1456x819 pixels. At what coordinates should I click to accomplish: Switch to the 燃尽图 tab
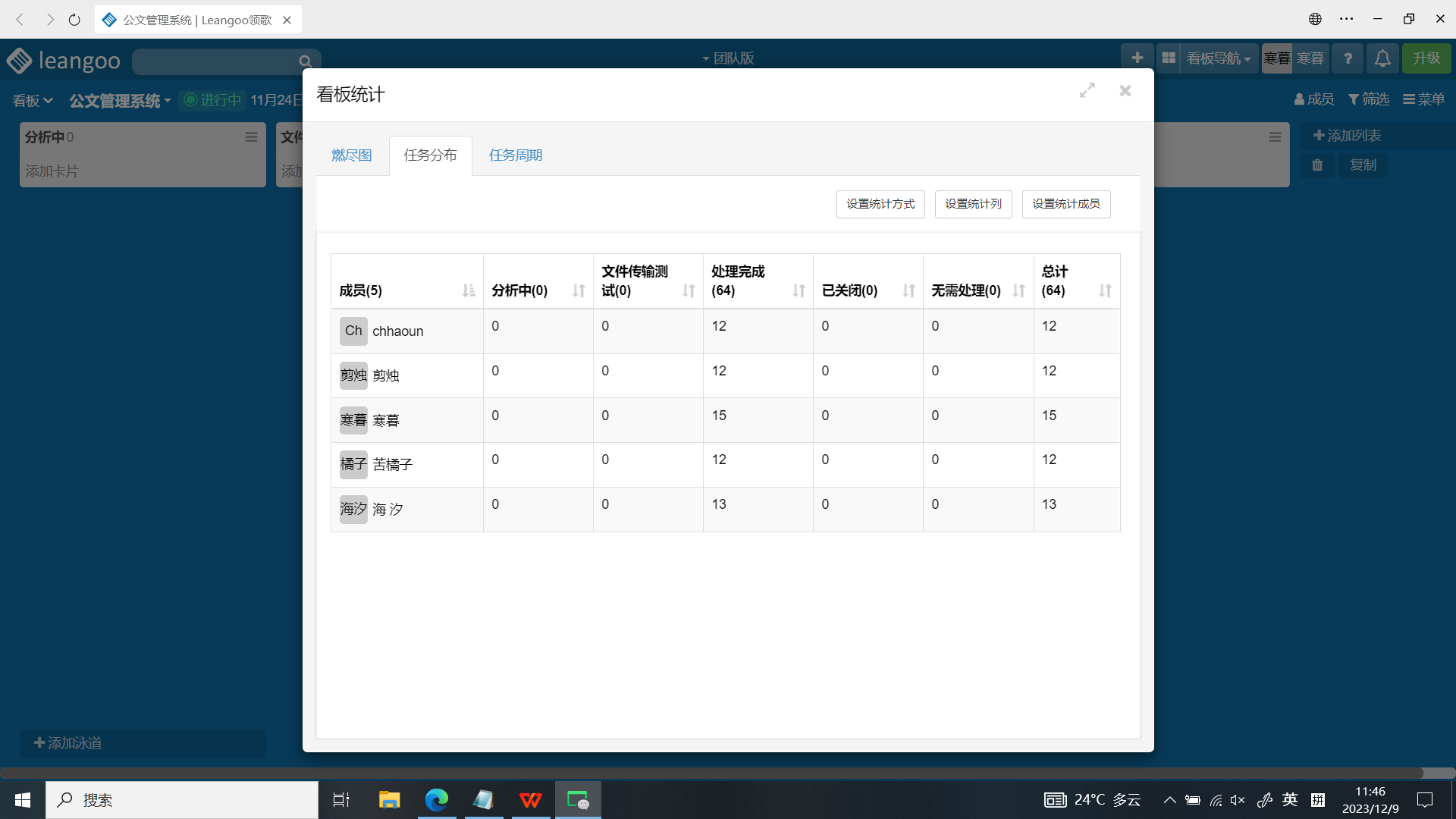click(352, 155)
